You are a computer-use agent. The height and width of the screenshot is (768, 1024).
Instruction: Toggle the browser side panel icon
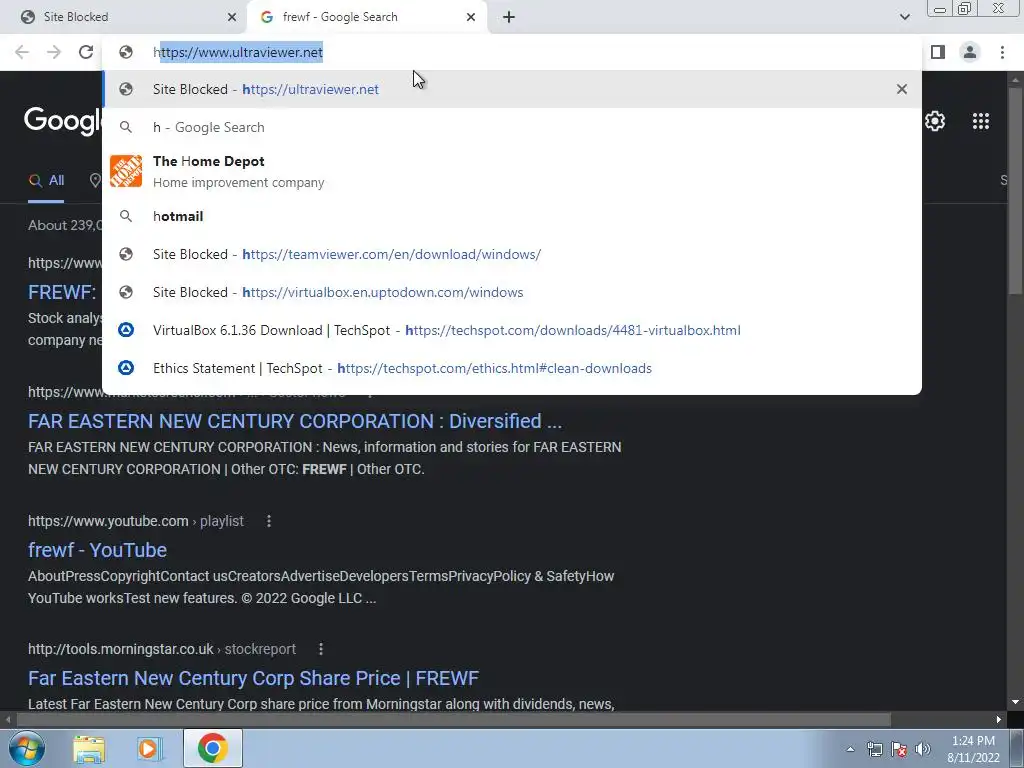tap(938, 52)
